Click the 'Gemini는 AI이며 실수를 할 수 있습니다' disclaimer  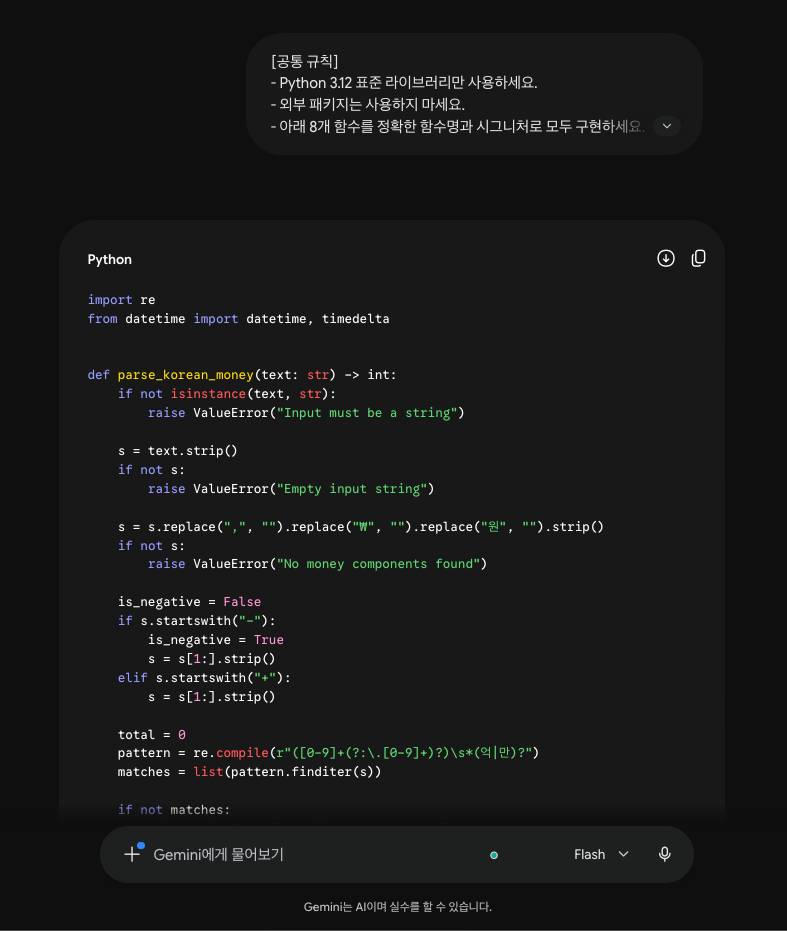click(397, 907)
